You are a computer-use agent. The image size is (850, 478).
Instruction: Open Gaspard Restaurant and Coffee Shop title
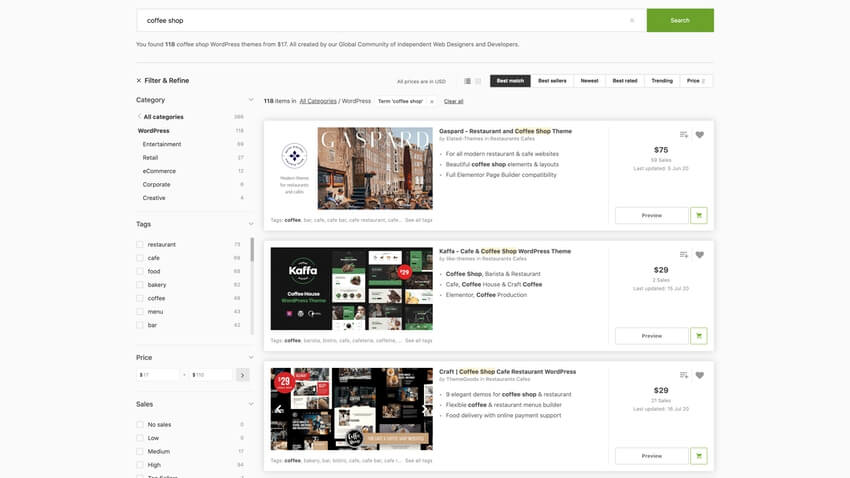tap(505, 131)
